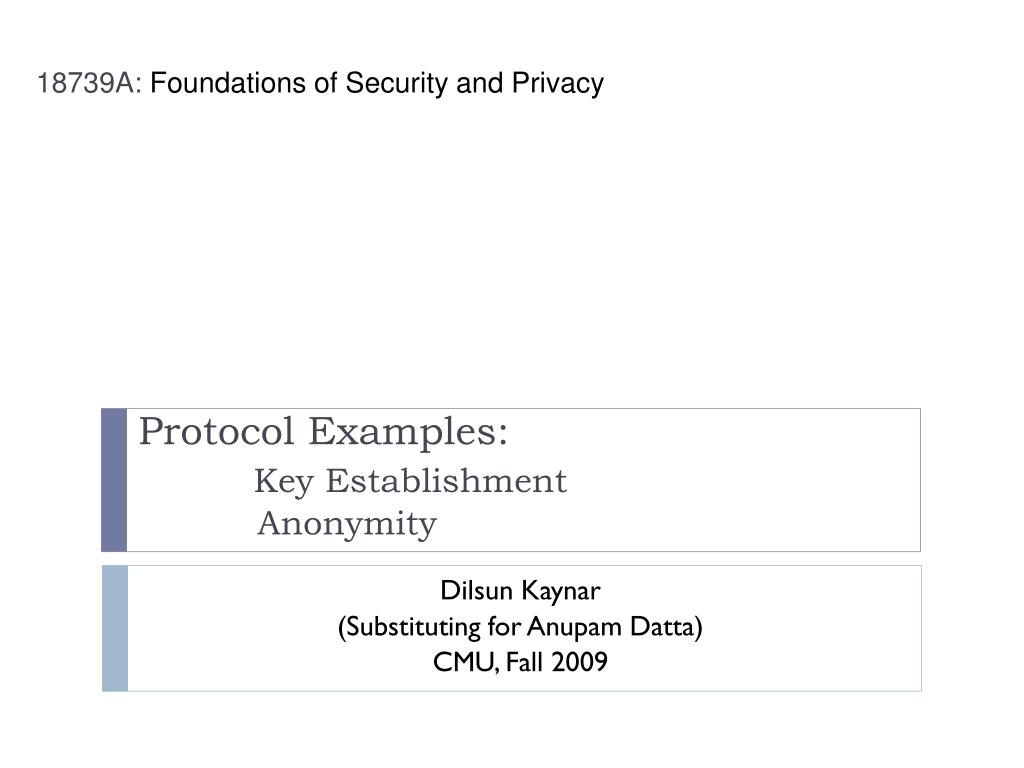Select the author name "Dilsun Kaynar"

pos(520,591)
